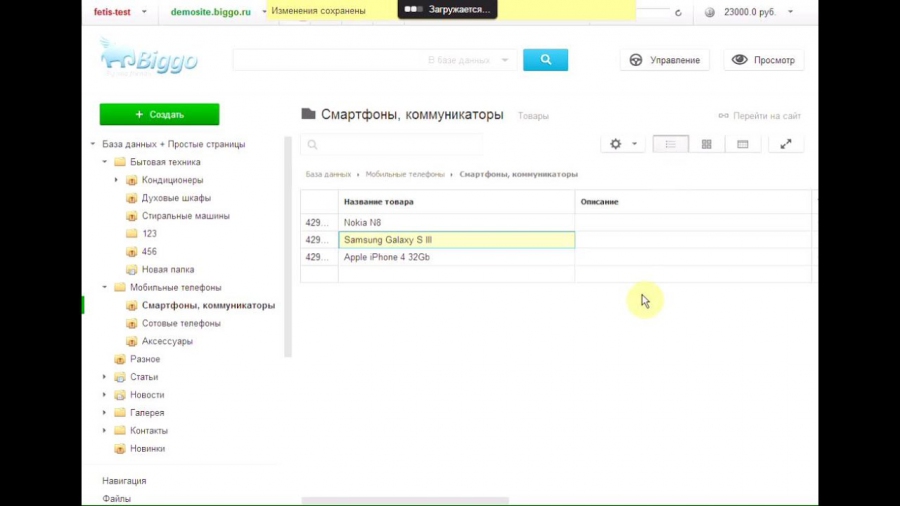Click the sidebar tree vertical scrollbar
This screenshot has height=506, width=900.
click(288, 247)
